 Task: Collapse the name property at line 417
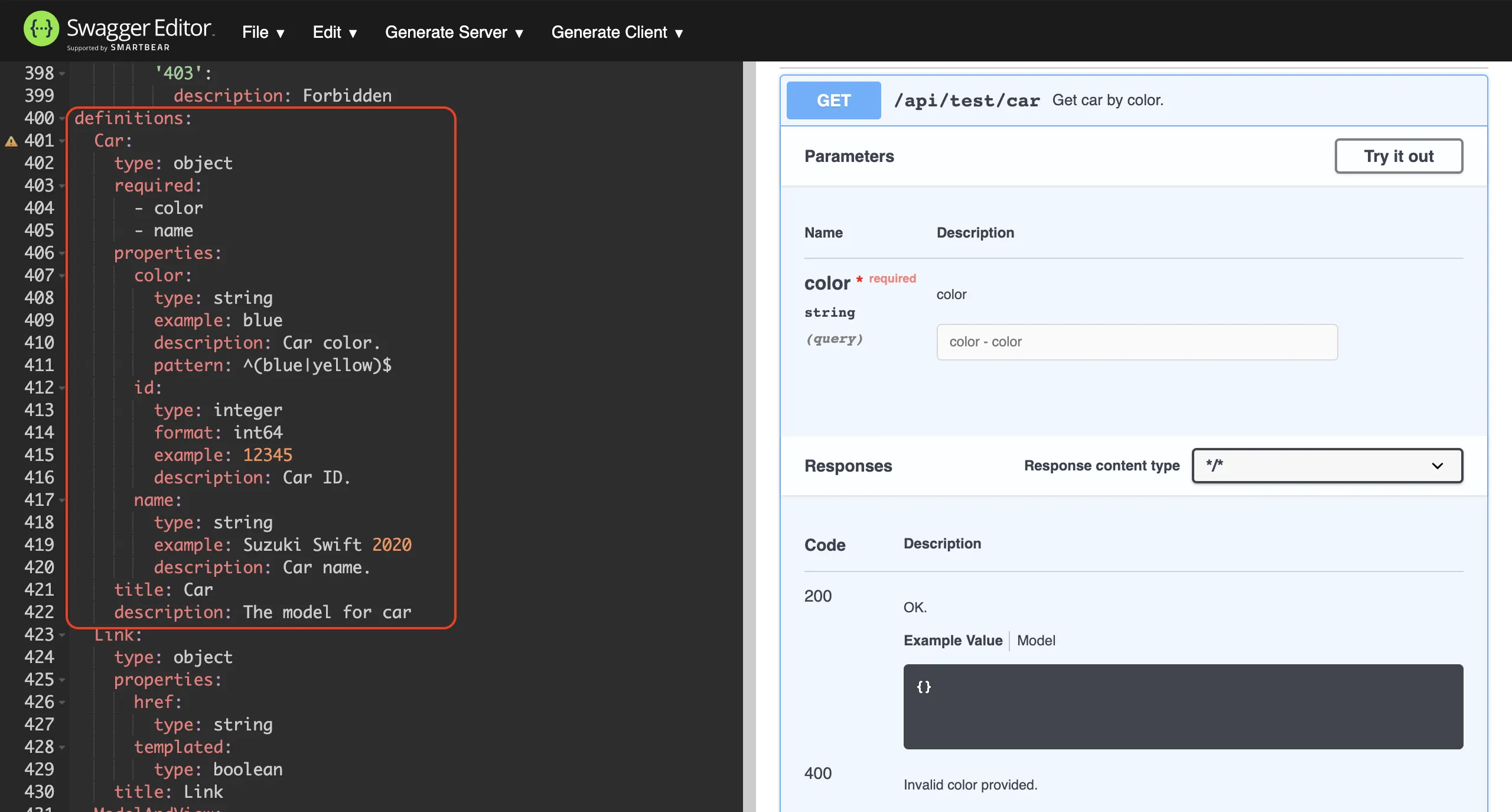[x=62, y=501]
